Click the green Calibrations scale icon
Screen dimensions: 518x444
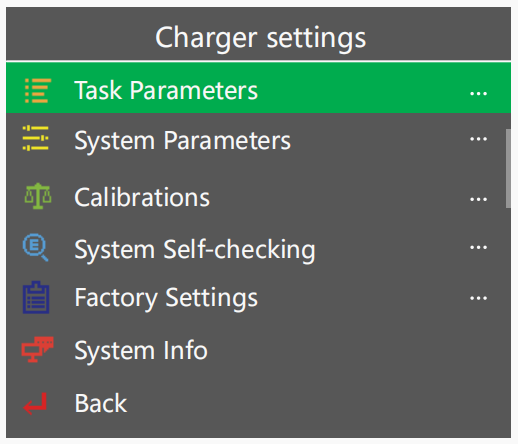tap(38, 196)
